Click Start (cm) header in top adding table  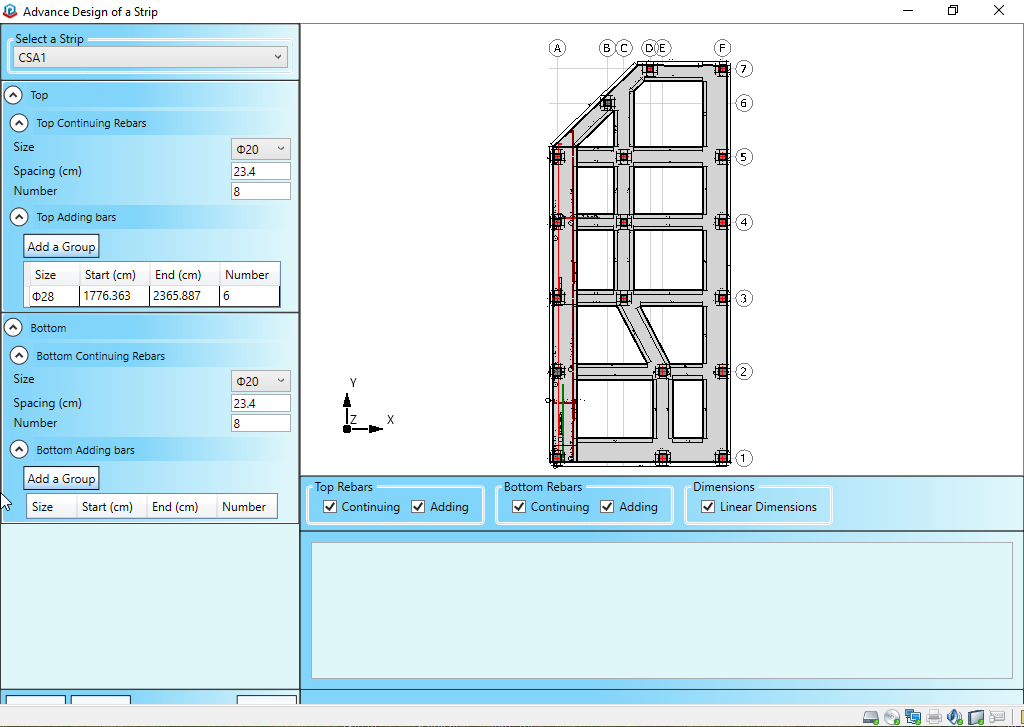pos(114,274)
